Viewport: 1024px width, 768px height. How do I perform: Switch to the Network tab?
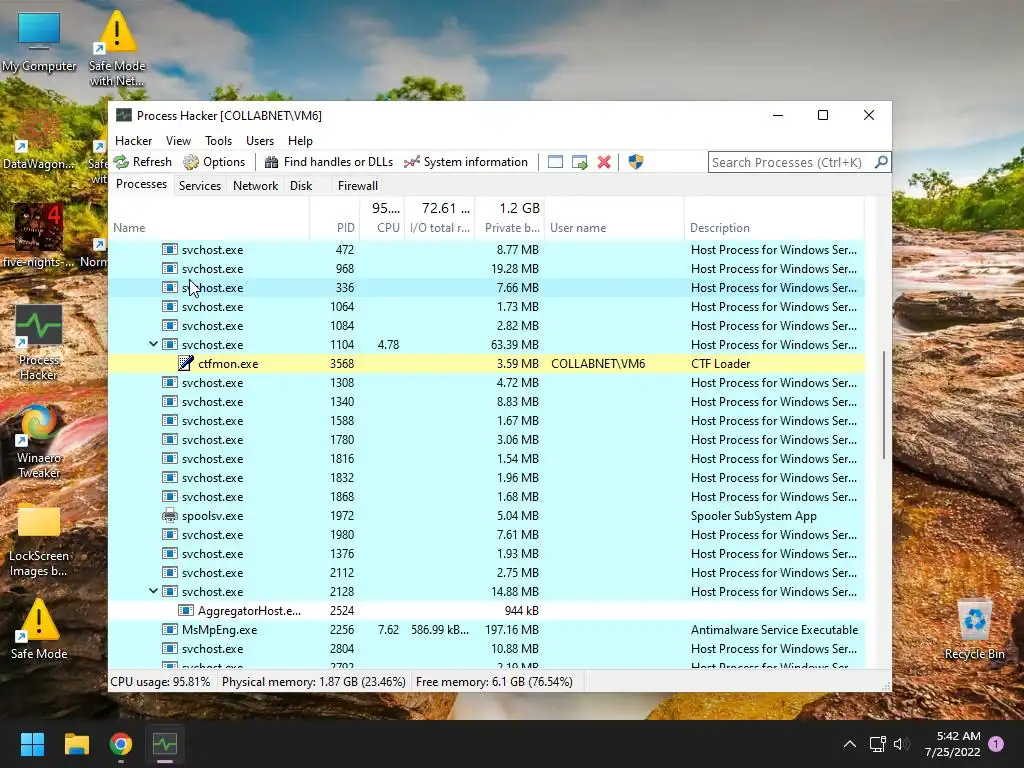[x=255, y=185]
